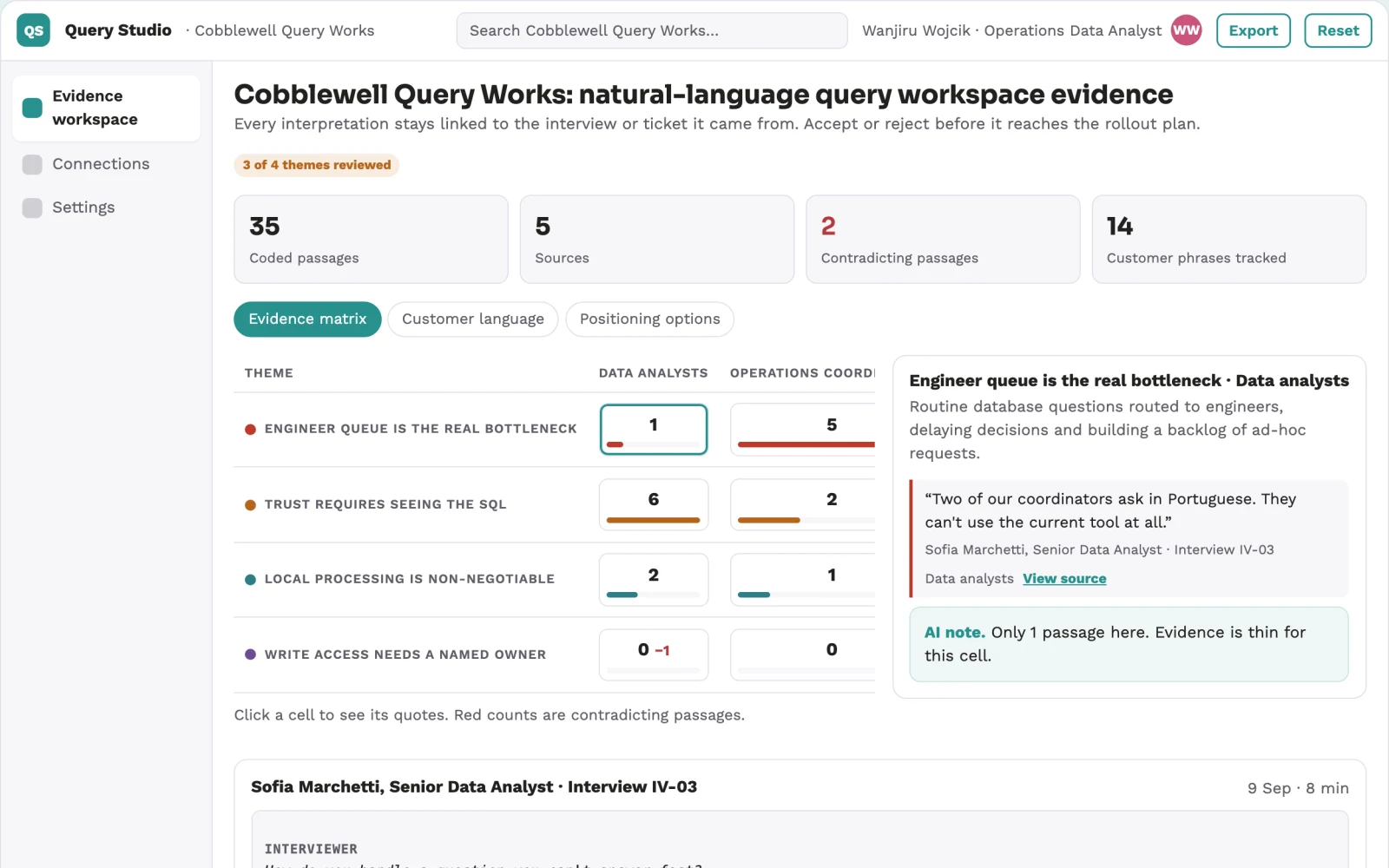Image resolution: width=1389 pixels, height=868 pixels.
Task: Switch to the Customer language tab
Action: coord(473,319)
